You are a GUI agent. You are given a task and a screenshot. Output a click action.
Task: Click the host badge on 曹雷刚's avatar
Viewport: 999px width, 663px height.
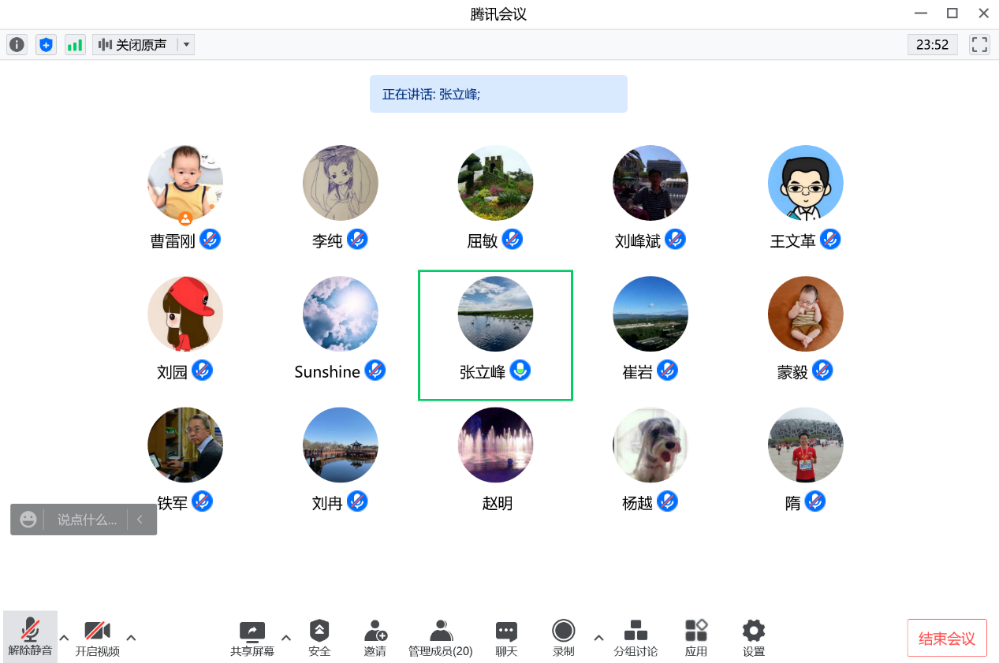(185, 218)
